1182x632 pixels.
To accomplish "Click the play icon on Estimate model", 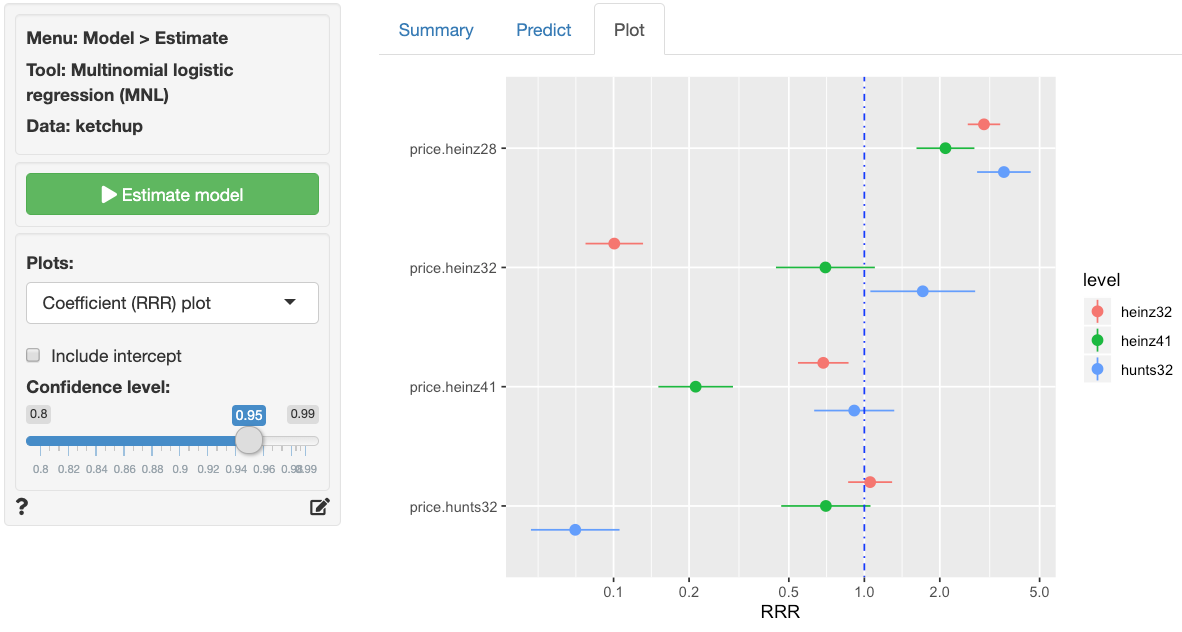I will click(110, 195).
